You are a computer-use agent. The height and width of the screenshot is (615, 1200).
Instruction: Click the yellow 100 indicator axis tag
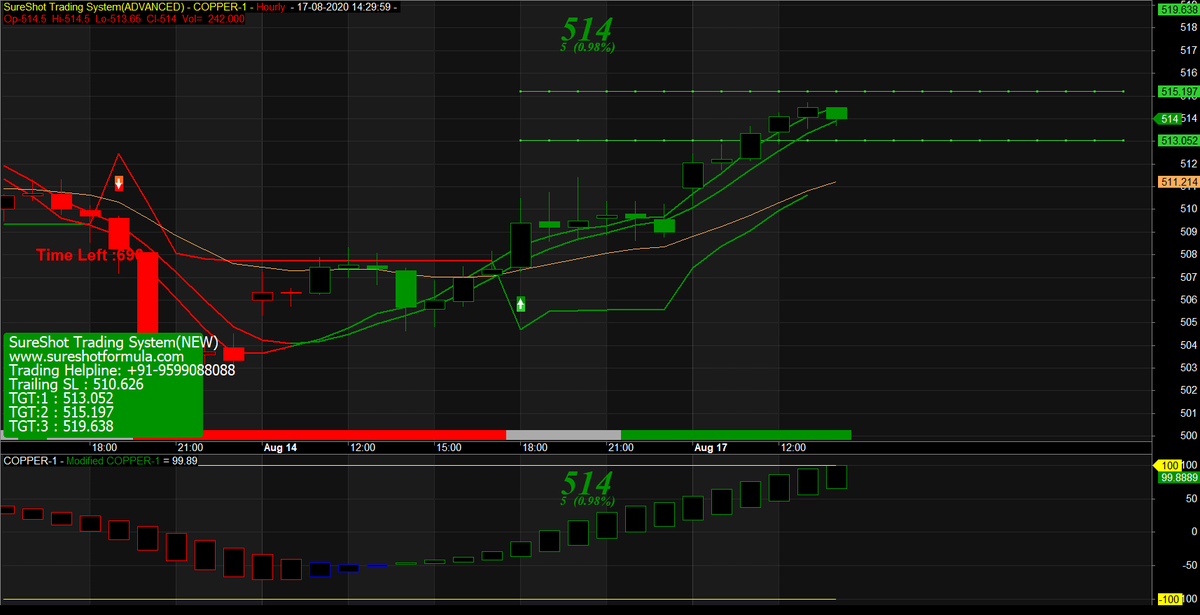coord(1169,466)
